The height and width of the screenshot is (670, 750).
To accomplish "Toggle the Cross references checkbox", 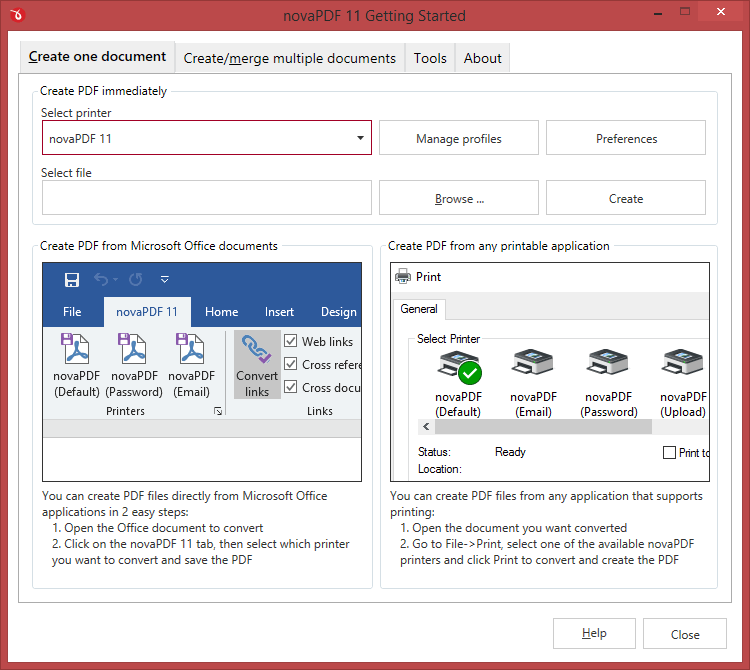I will (x=290, y=364).
